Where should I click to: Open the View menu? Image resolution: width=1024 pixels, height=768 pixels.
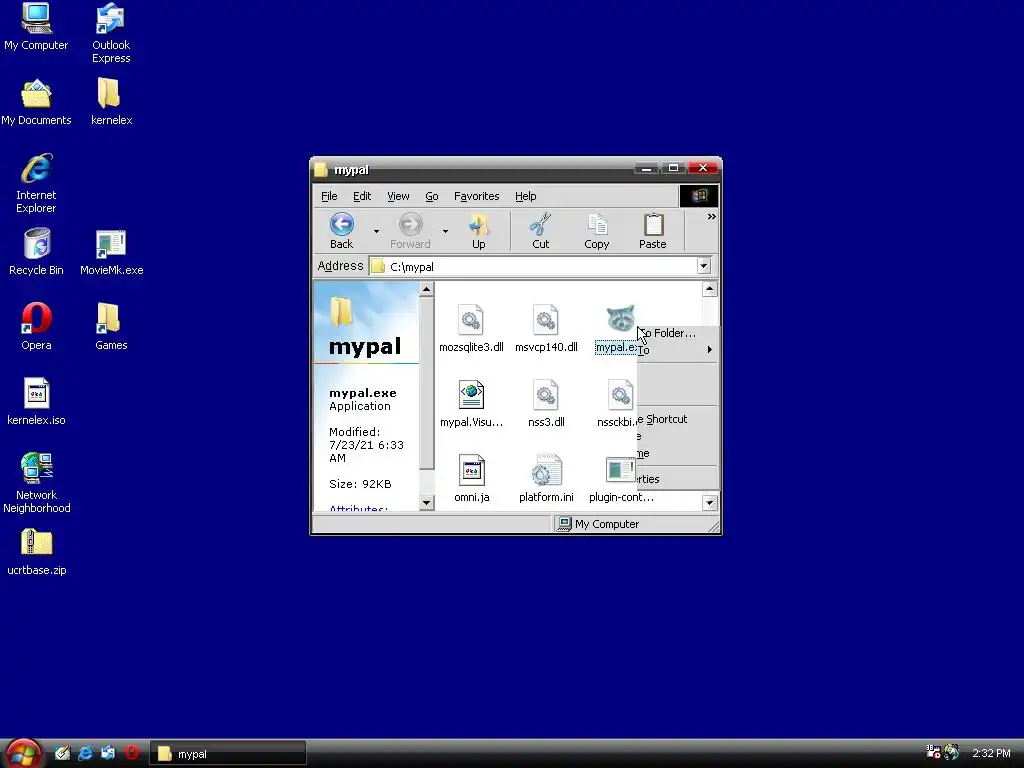point(398,196)
